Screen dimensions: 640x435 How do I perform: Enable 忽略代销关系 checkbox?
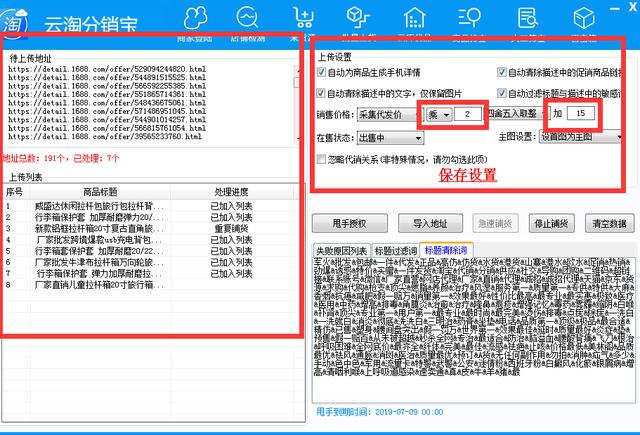click(321, 159)
